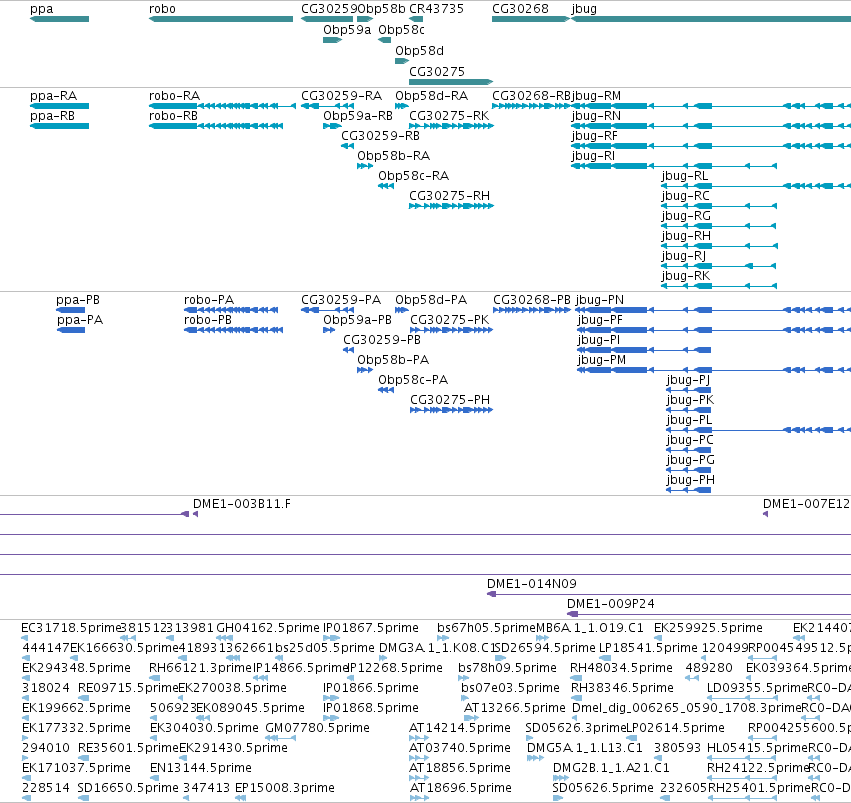
Task: Click the 'jbug-RK' transcript label
Action: 685,276
